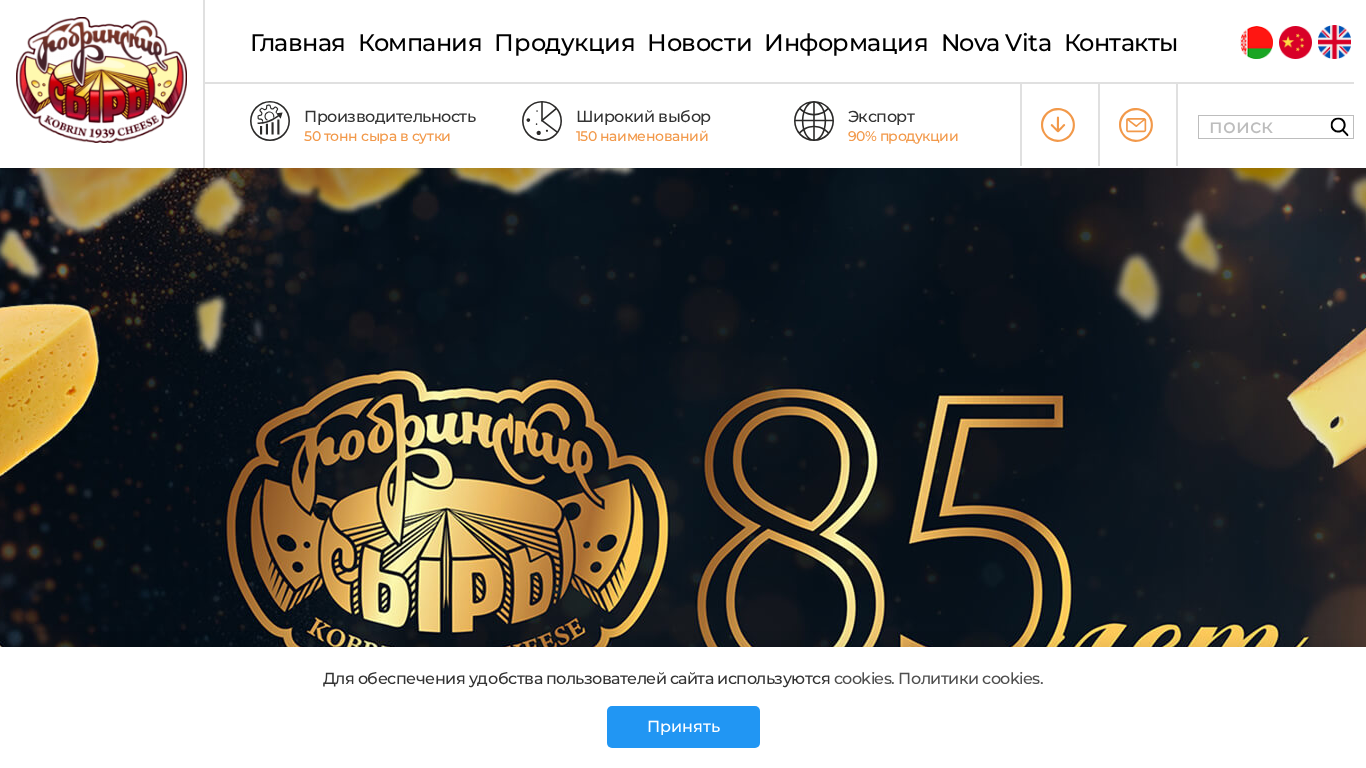Open the Контакты page
This screenshot has height=768, width=1366.
1121,43
